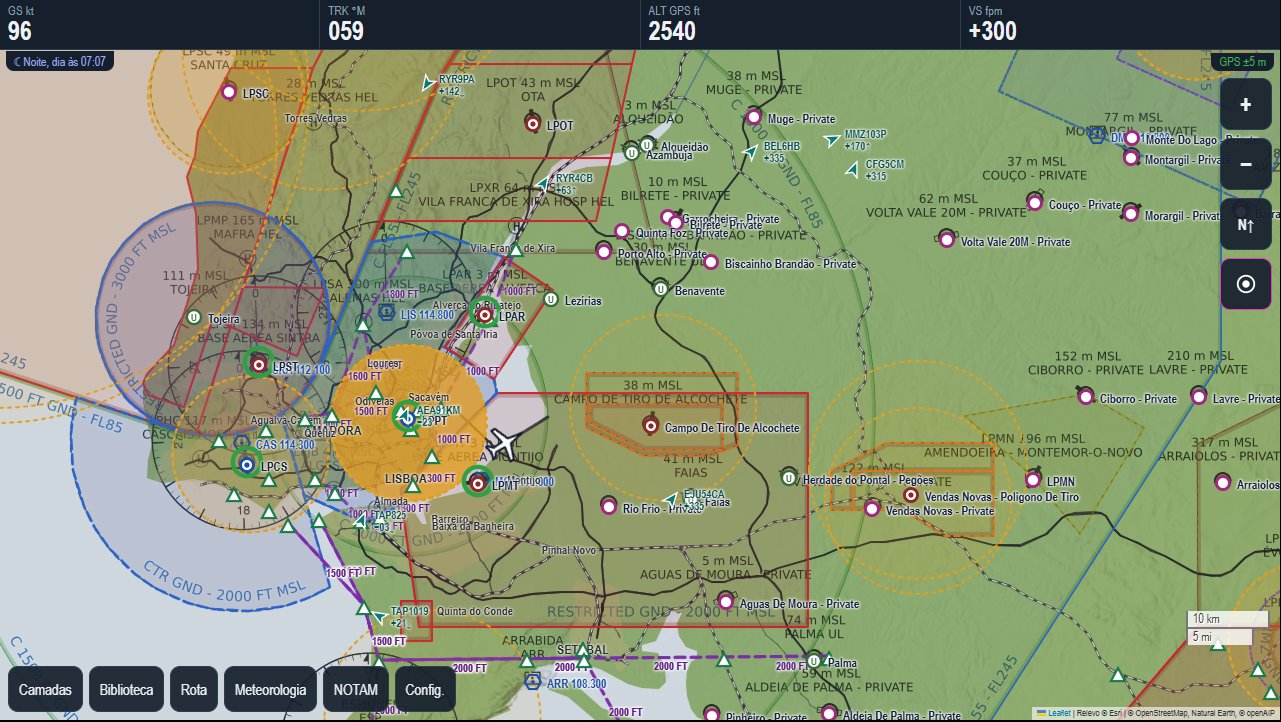This screenshot has height=722, width=1281.
Task: Select the Rio Frio private airfield marker
Action: coord(608,507)
